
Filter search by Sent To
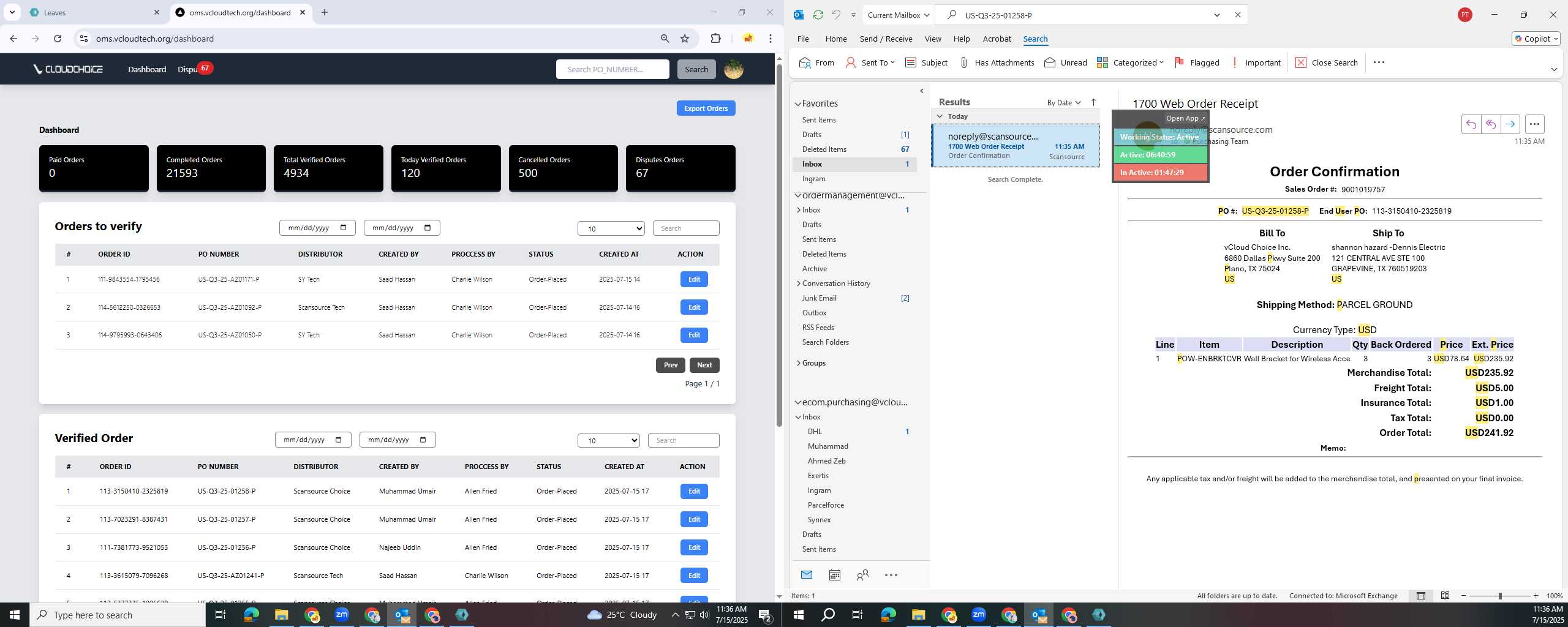tap(870, 62)
